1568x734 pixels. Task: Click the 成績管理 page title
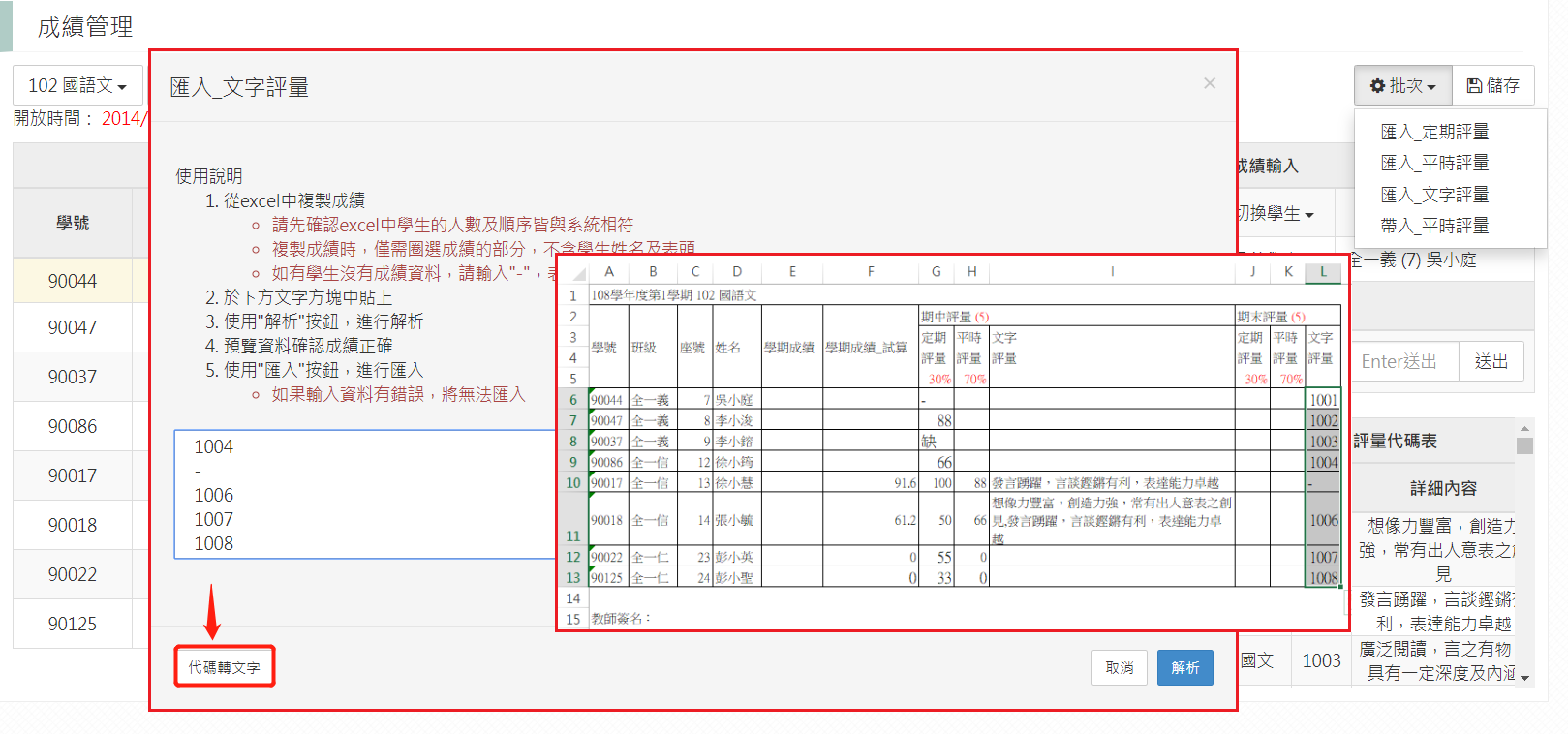[85, 27]
